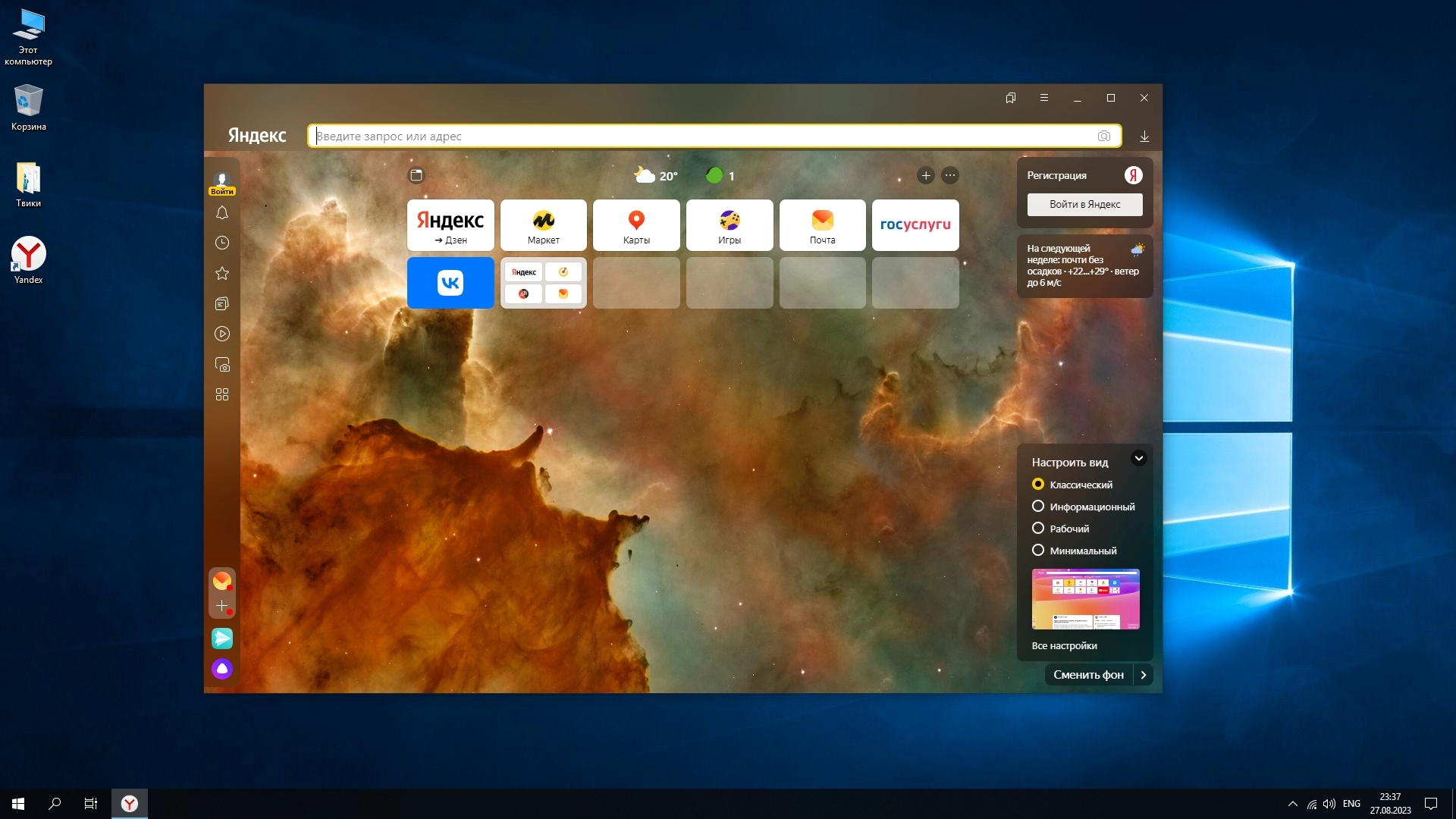
Task: Select the Информационный view option
Action: pos(1038,507)
